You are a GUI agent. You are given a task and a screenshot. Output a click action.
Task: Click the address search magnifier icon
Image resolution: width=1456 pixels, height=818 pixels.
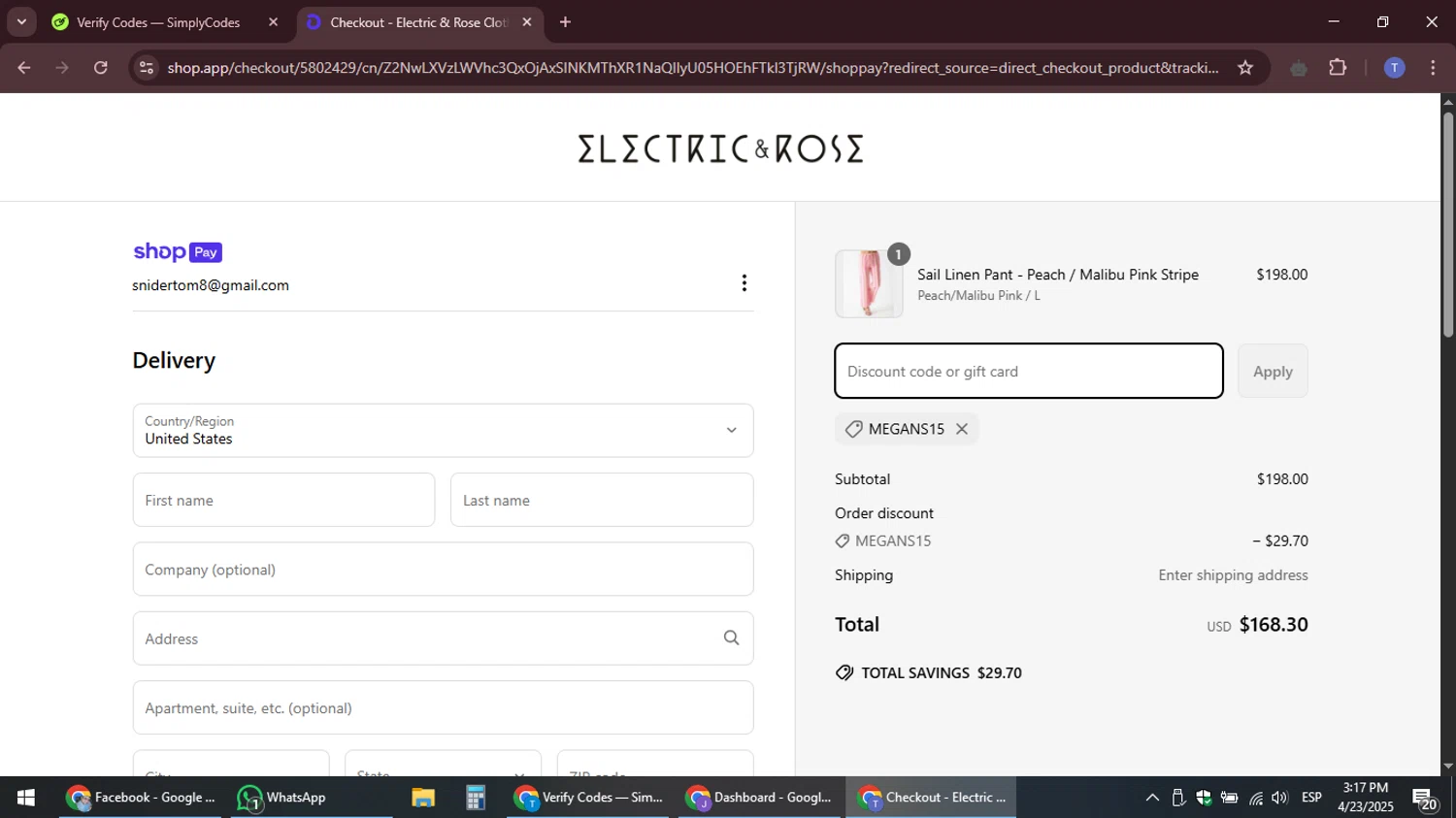(x=731, y=638)
